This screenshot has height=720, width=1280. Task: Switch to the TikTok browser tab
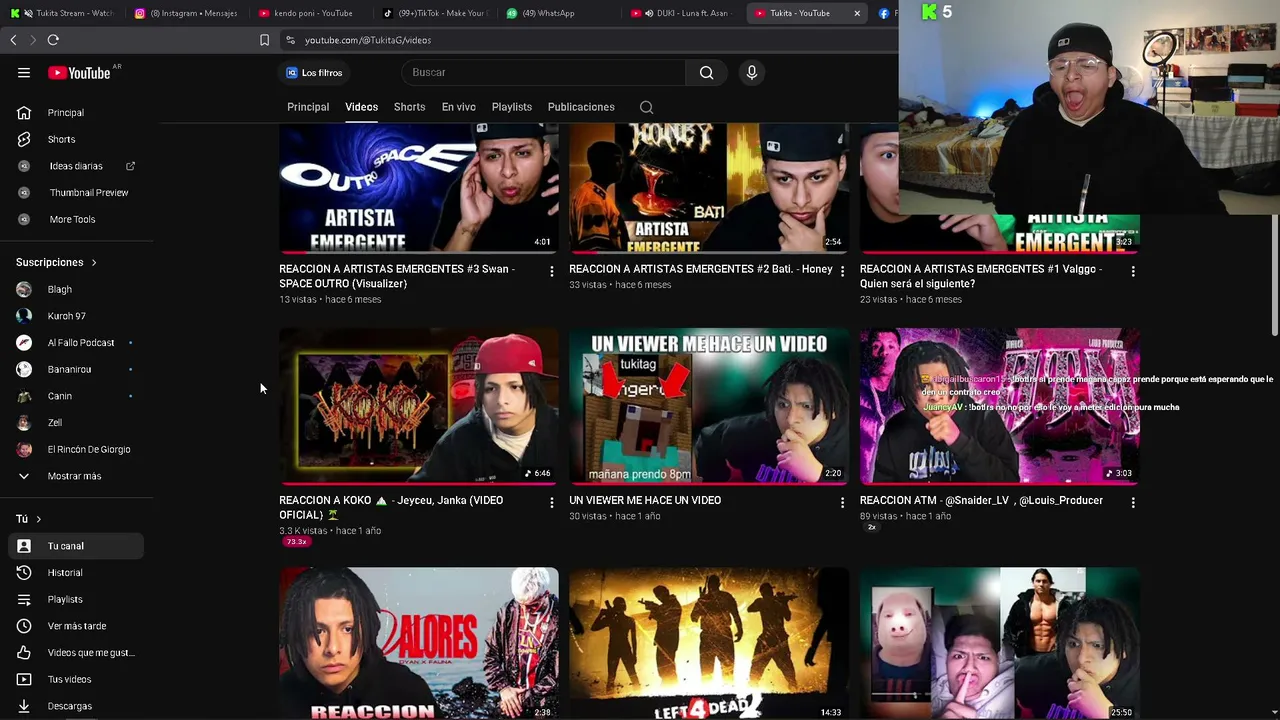coord(434,13)
